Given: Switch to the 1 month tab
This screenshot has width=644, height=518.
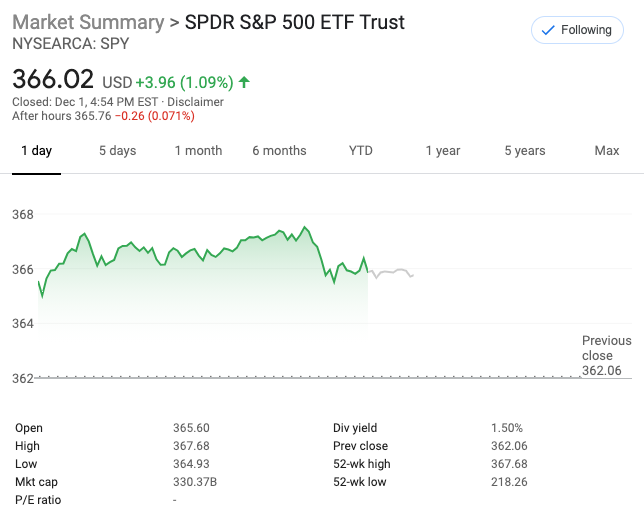Looking at the screenshot, I should [198, 151].
